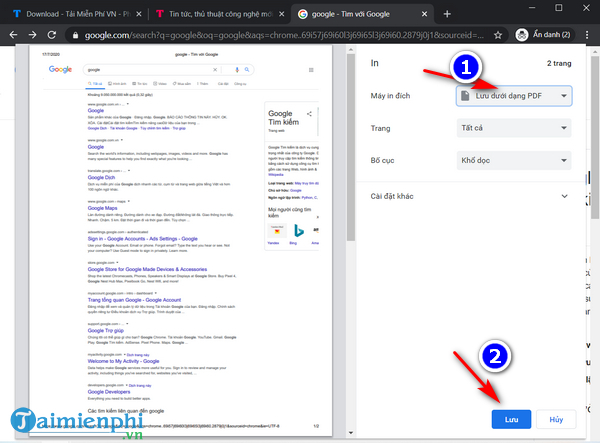Click the Hủy cancel button

click(556, 419)
